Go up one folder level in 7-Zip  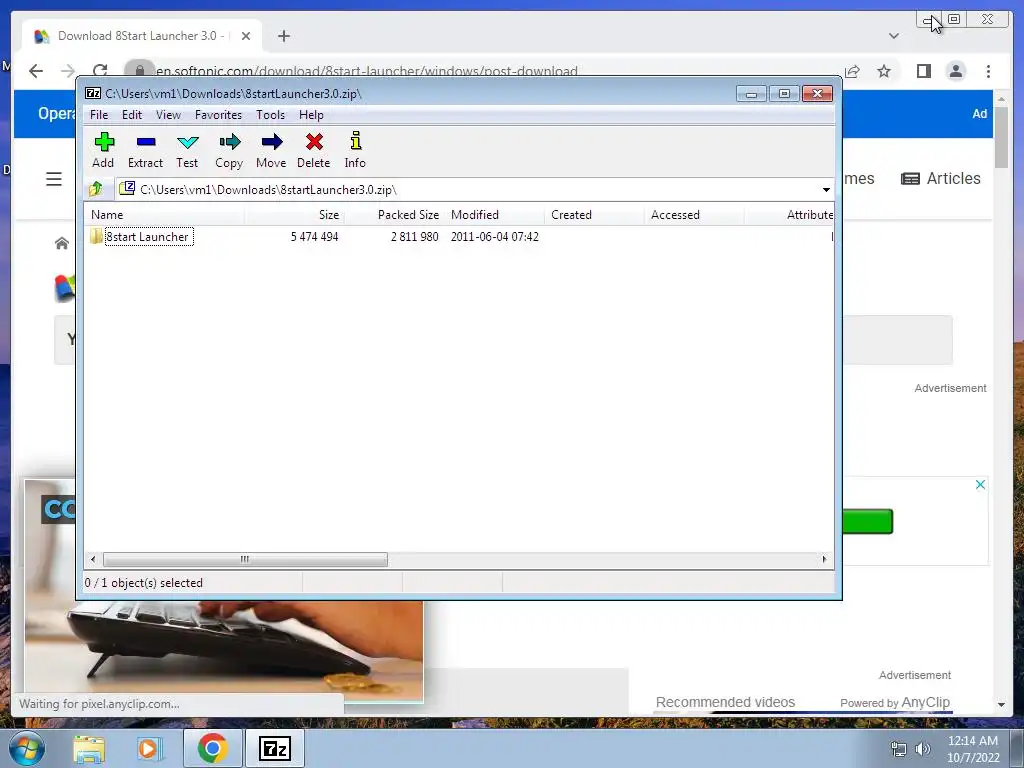(96, 189)
